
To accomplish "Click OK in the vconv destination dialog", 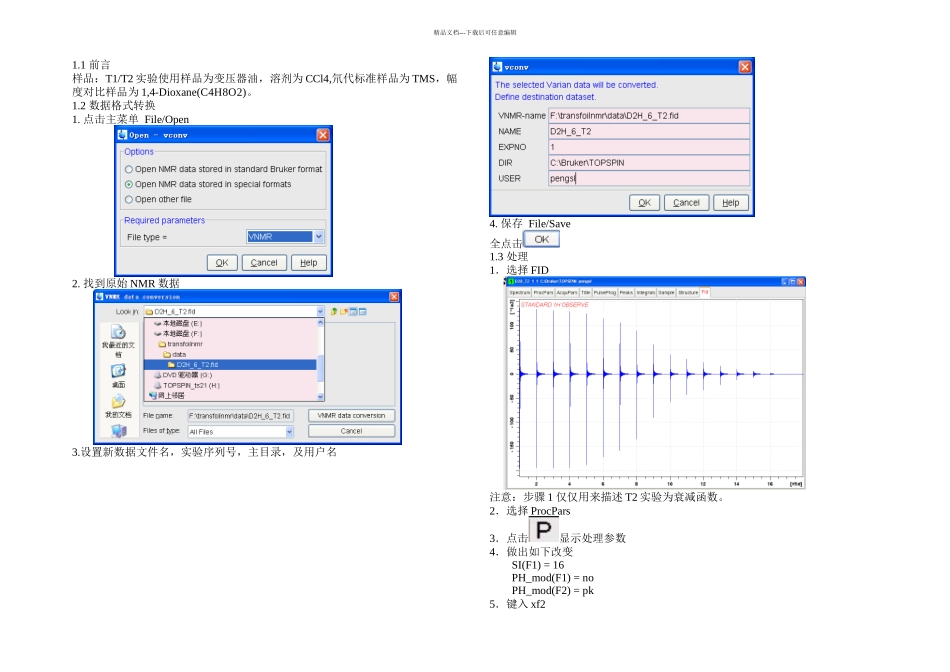I will click(x=645, y=202).
